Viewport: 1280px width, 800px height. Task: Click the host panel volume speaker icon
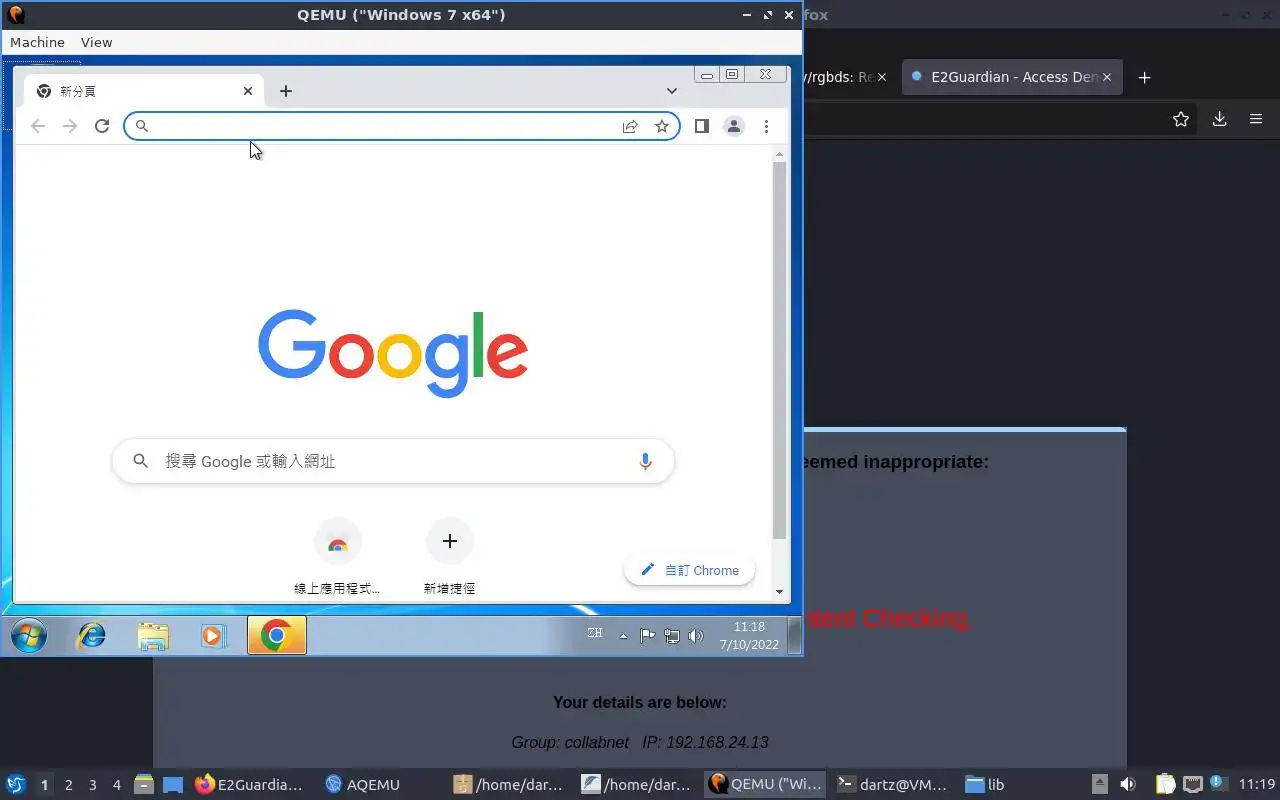tap(1128, 785)
